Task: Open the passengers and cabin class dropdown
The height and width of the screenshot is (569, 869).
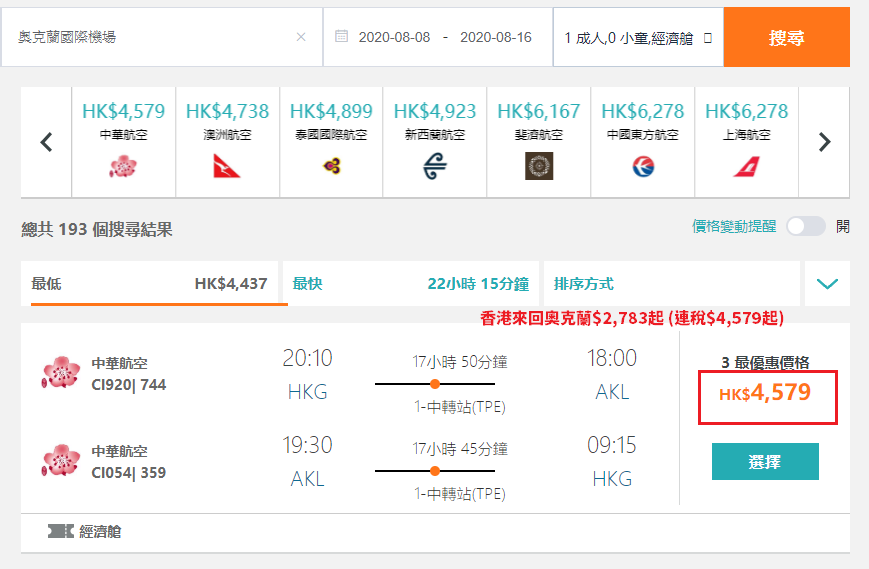Action: (x=638, y=38)
